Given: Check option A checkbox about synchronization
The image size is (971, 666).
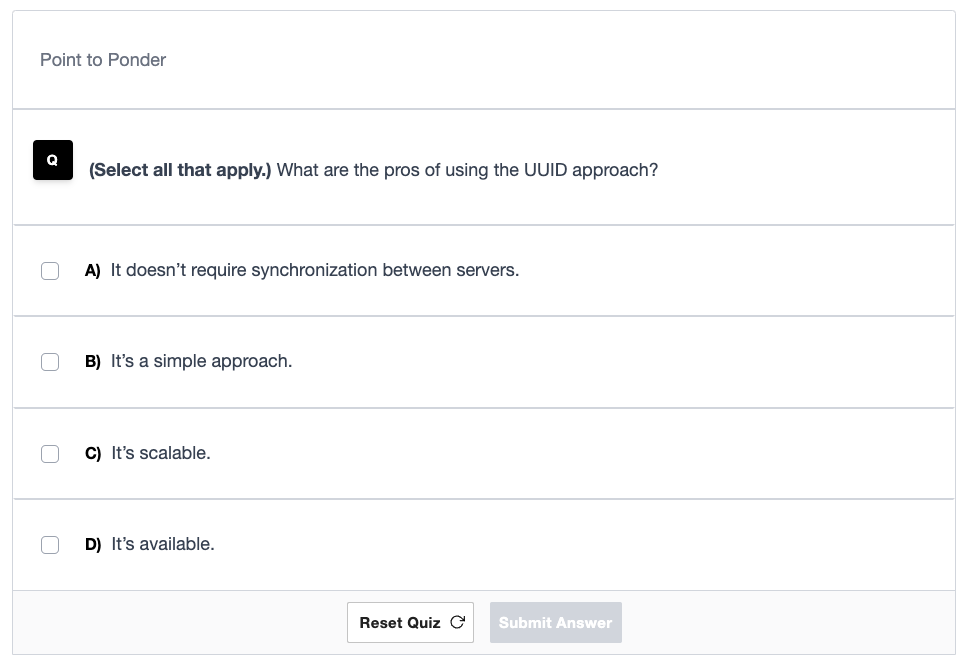Looking at the screenshot, I should (x=50, y=271).
